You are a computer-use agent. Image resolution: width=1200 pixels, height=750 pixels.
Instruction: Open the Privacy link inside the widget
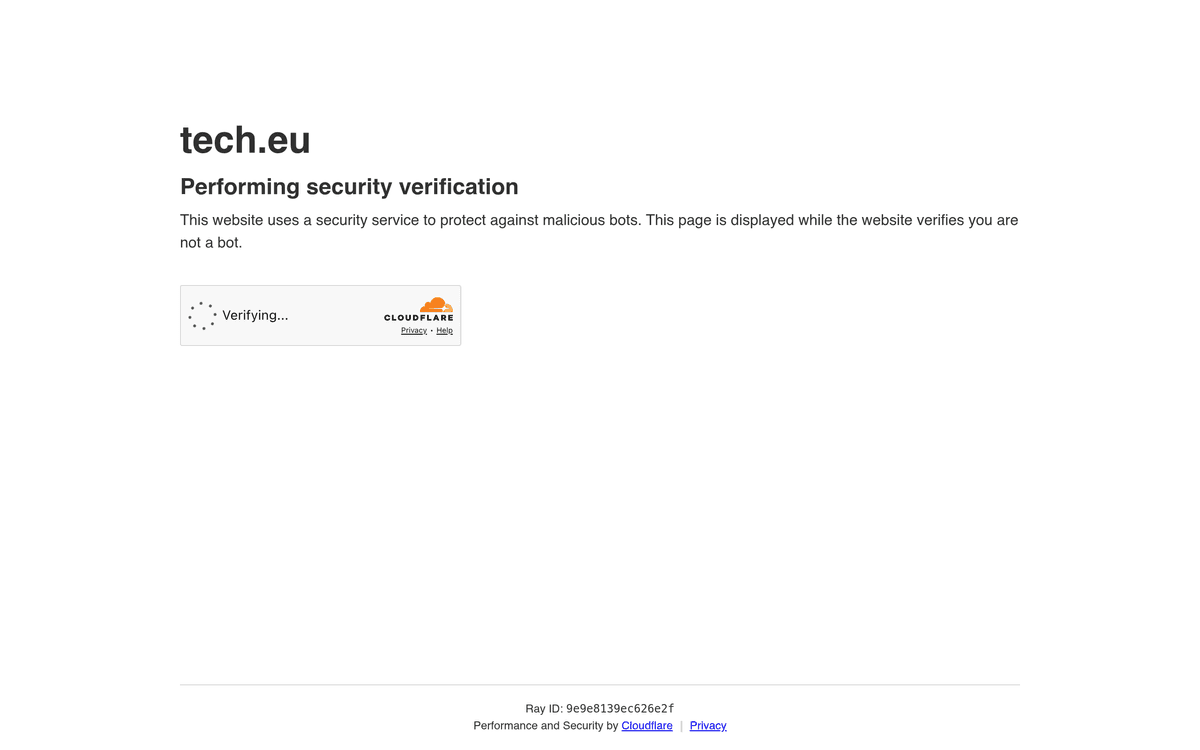coord(413,330)
